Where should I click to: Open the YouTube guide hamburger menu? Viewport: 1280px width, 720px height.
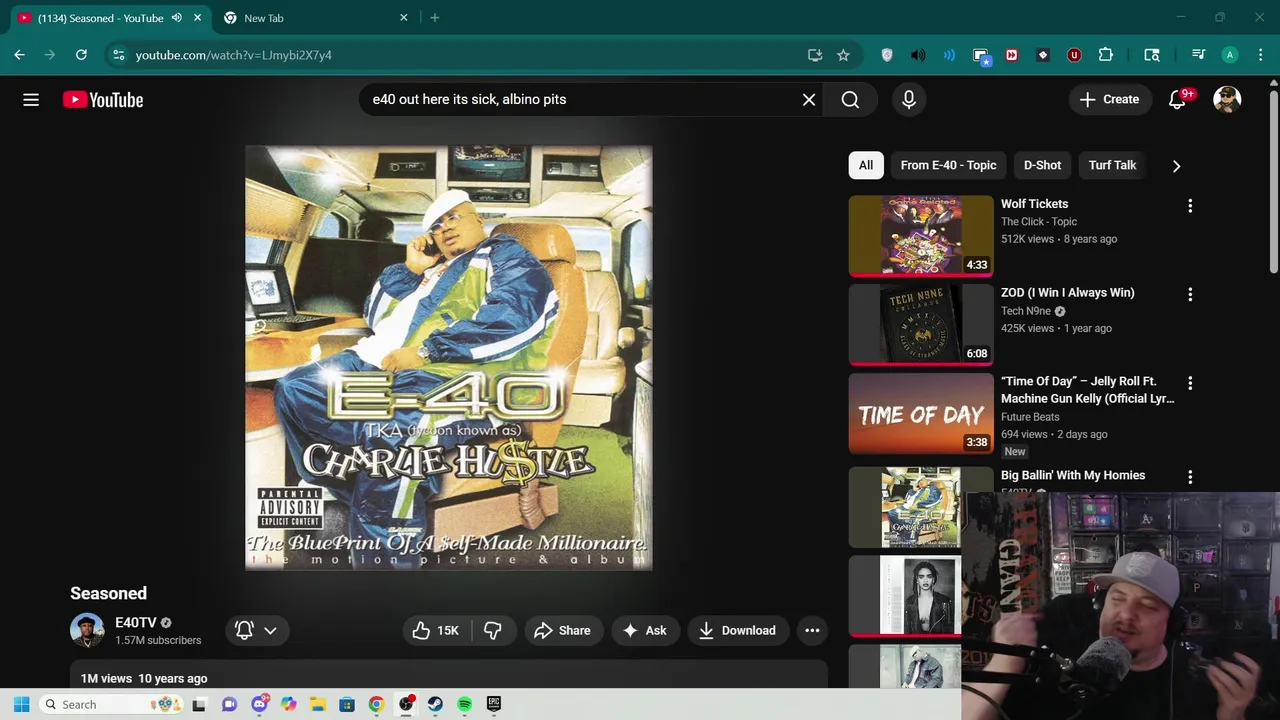(31, 100)
